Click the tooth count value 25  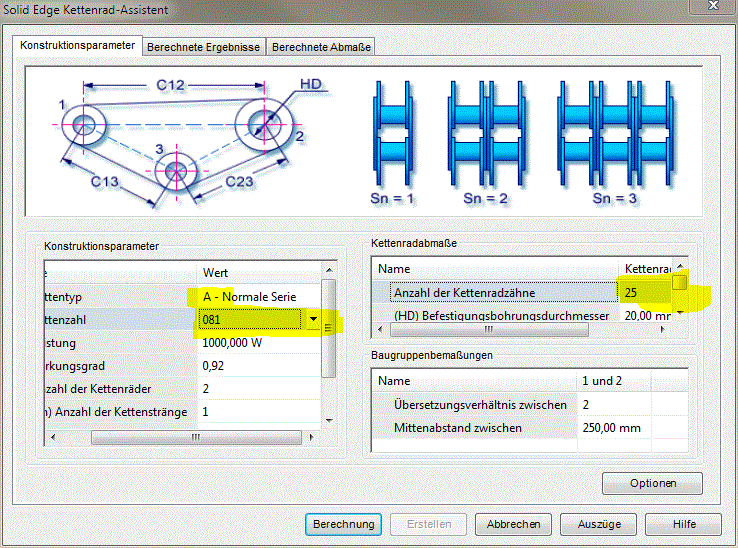click(645, 292)
